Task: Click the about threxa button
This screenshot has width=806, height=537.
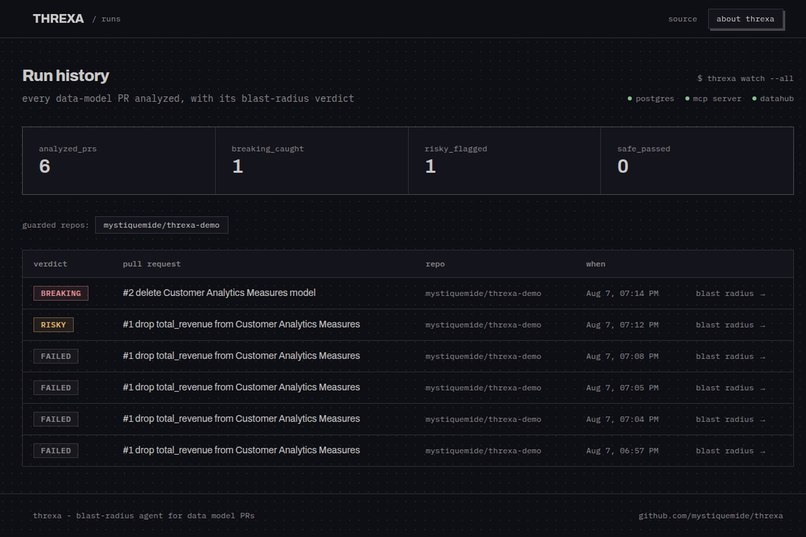Action: click(x=745, y=19)
